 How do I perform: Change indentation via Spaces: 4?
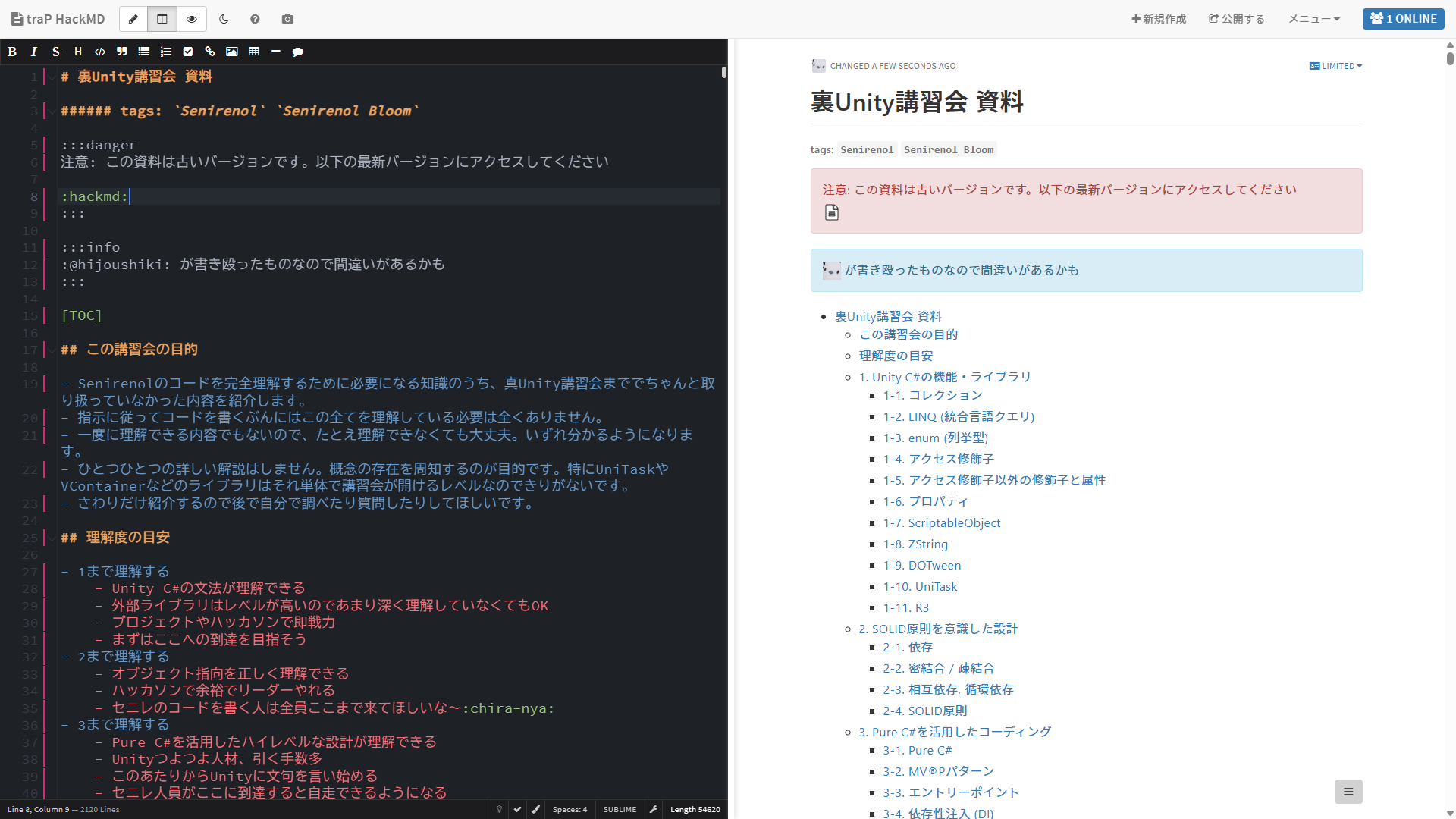[570, 809]
